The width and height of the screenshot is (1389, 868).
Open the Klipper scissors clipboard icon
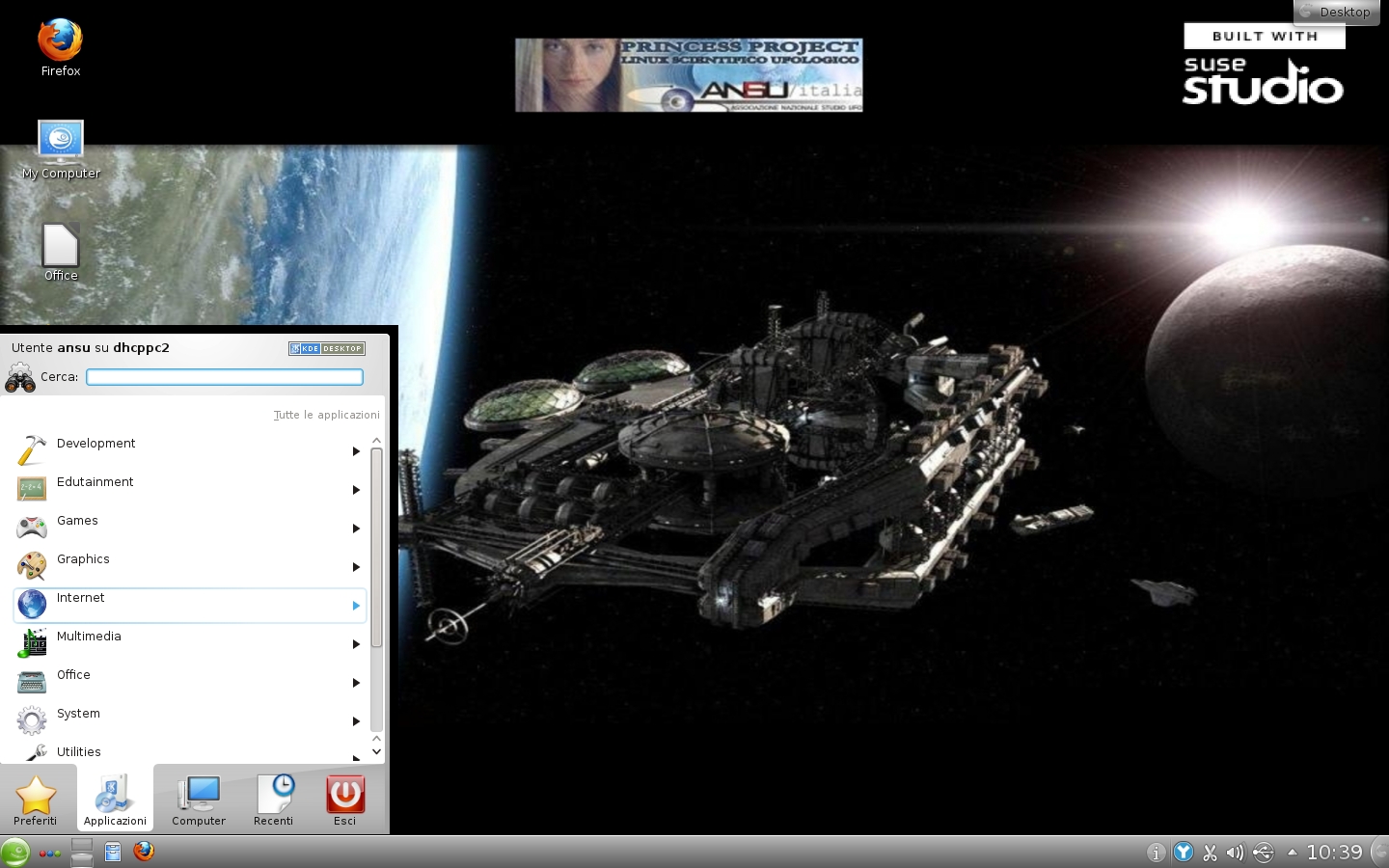(1210, 853)
